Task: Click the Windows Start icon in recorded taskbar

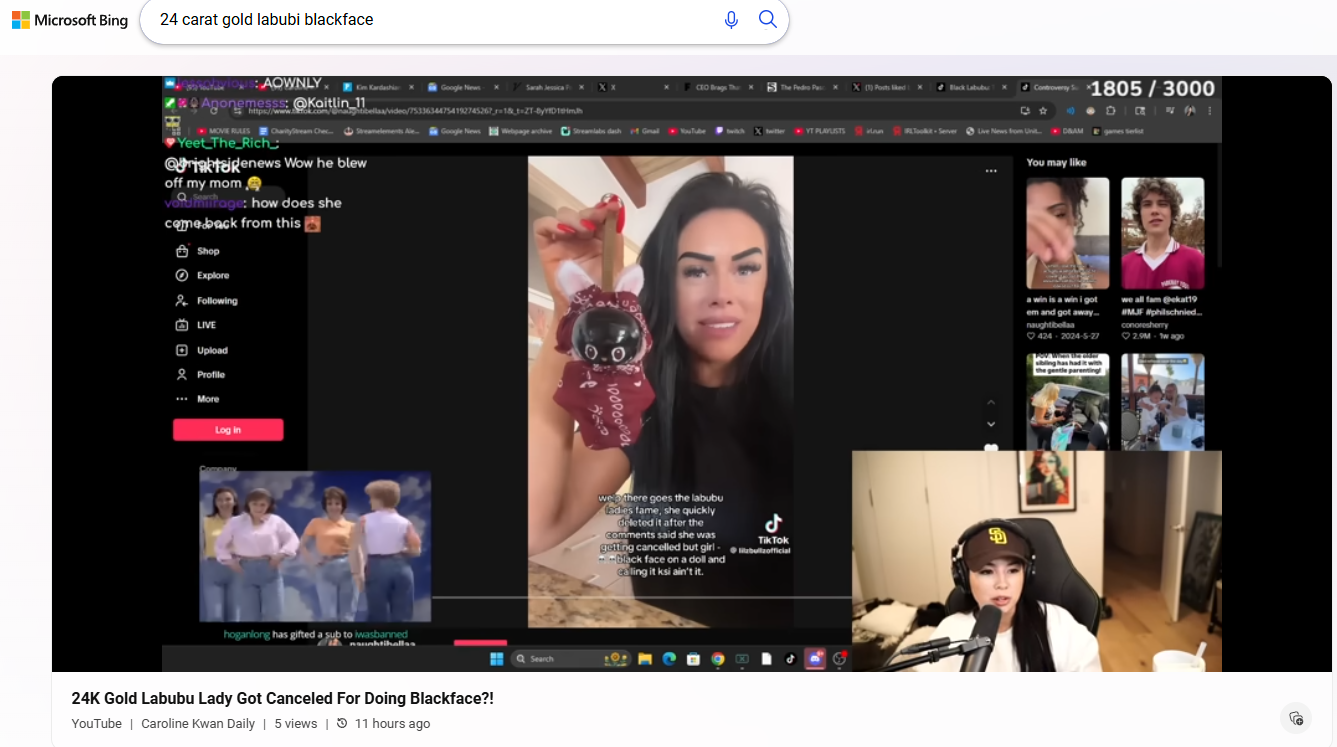Action: coord(496,659)
